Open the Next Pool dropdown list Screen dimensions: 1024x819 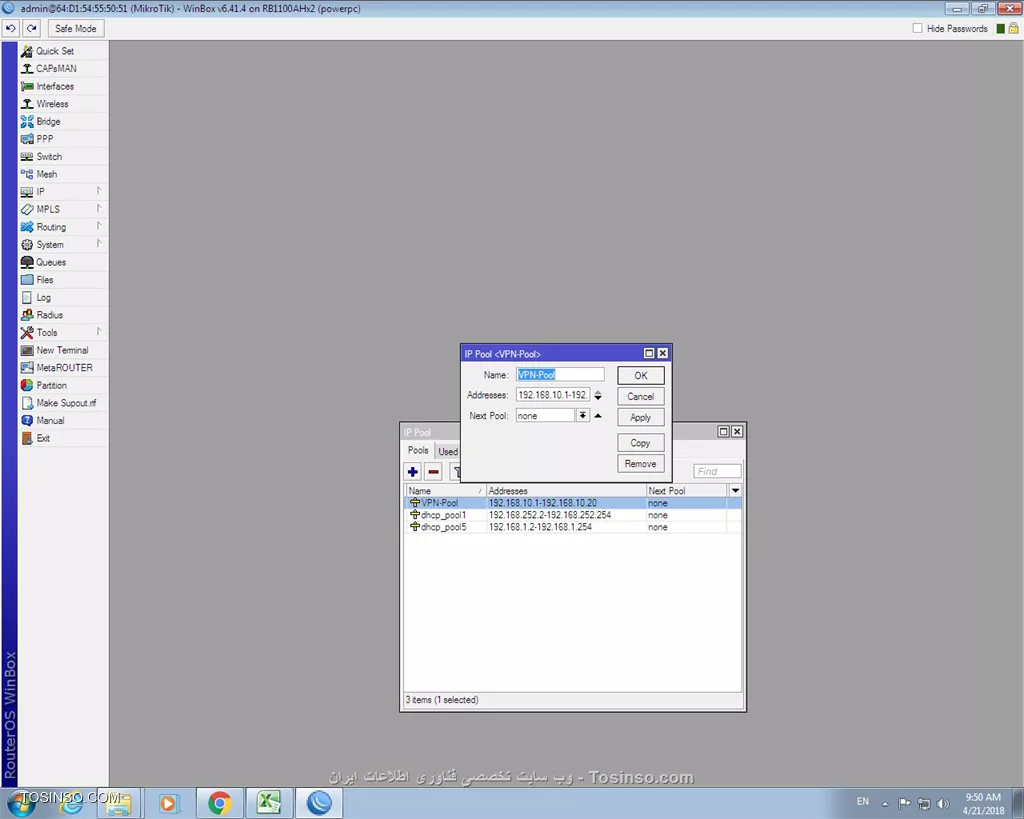pyautogui.click(x=583, y=415)
